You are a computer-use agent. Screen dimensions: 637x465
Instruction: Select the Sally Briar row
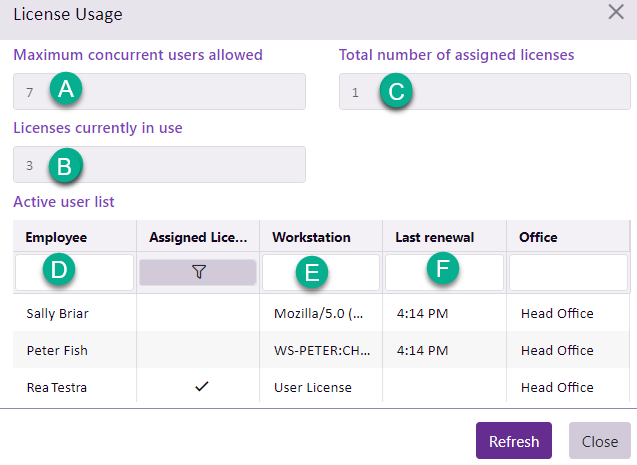click(58, 313)
